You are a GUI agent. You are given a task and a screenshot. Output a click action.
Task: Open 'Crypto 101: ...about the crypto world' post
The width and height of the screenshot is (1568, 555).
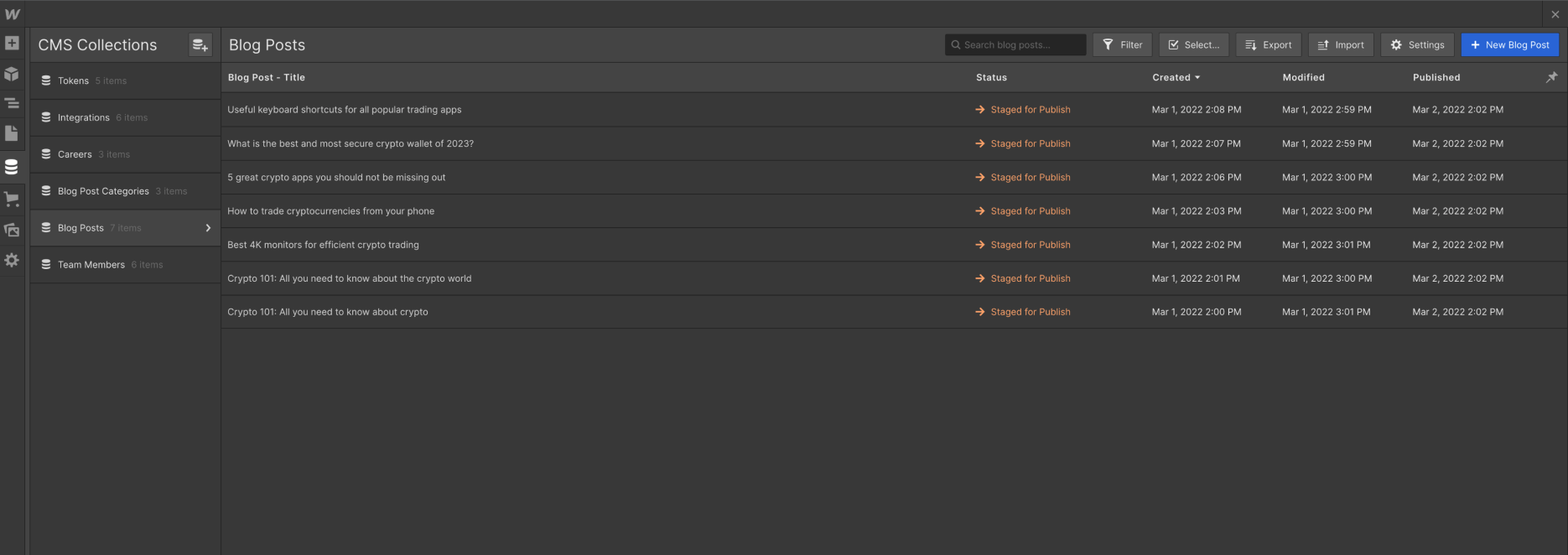[x=350, y=278]
